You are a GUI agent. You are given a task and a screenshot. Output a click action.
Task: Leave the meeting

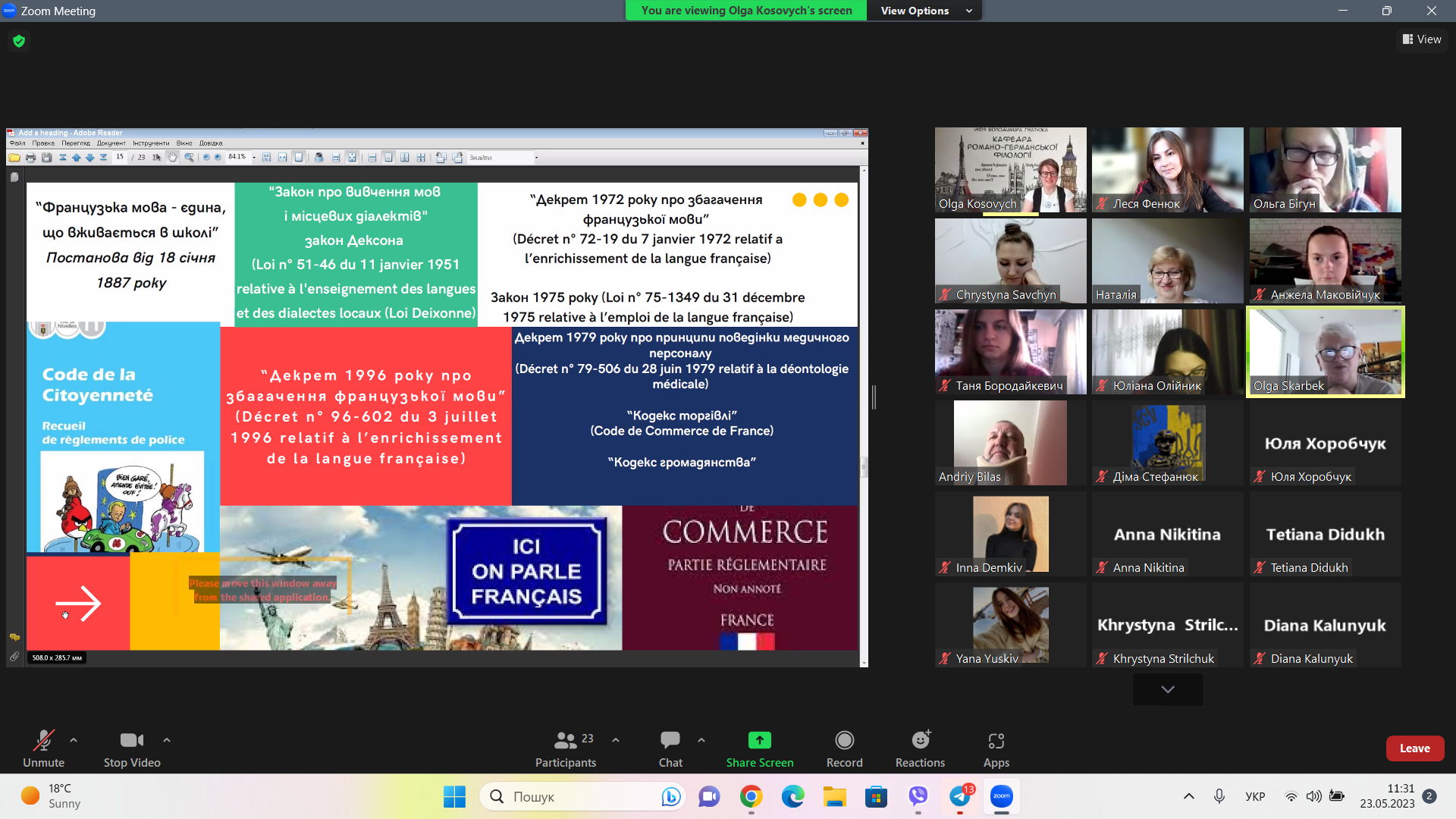click(1414, 748)
